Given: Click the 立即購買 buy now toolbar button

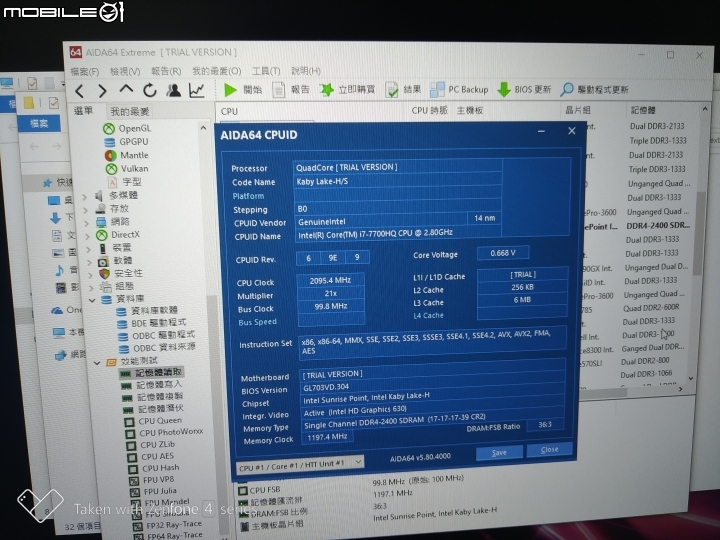Looking at the screenshot, I should click(347, 90).
